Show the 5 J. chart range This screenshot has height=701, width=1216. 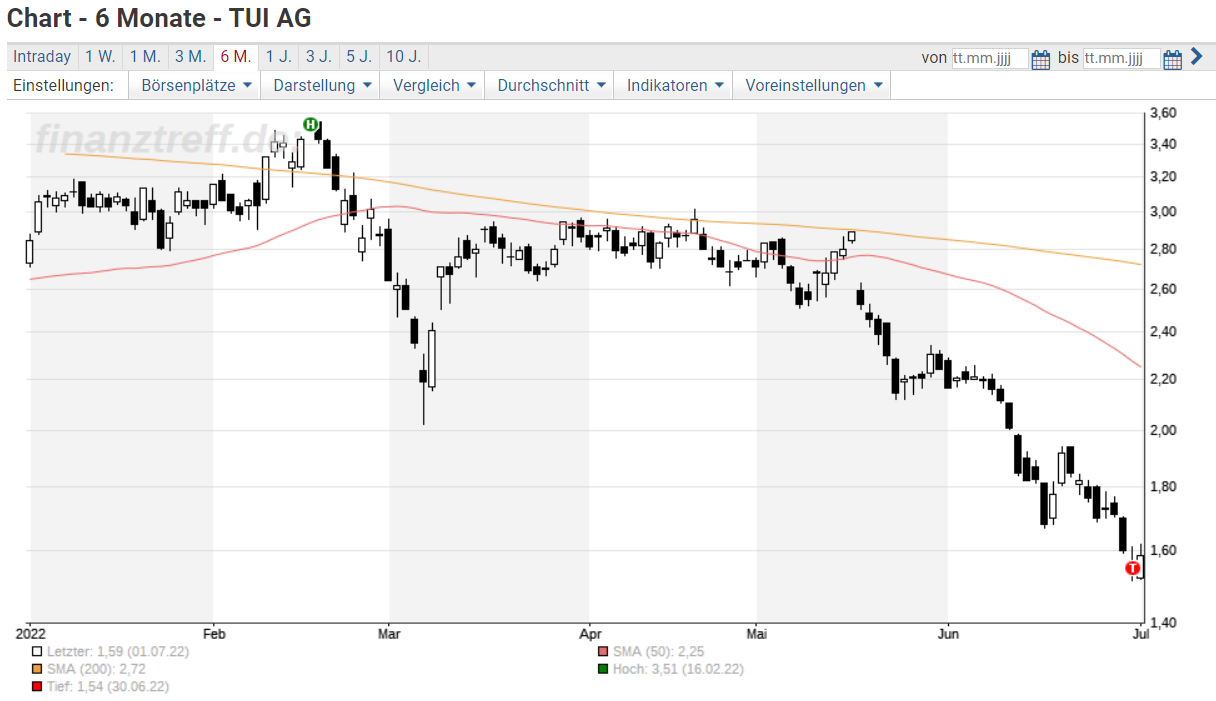(x=359, y=57)
